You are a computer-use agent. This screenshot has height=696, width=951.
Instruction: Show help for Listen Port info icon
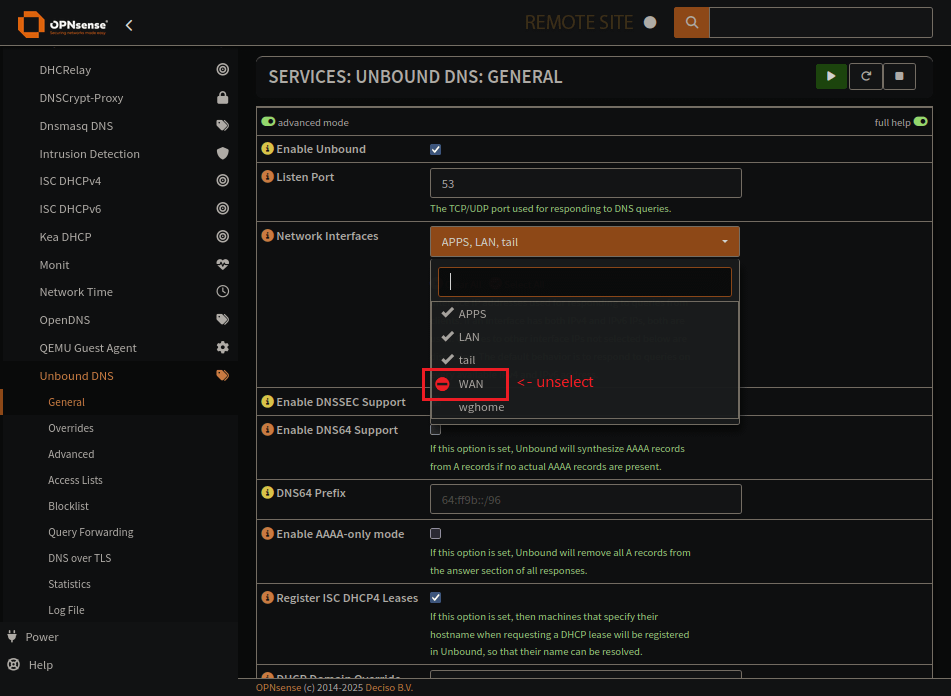click(267, 176)
